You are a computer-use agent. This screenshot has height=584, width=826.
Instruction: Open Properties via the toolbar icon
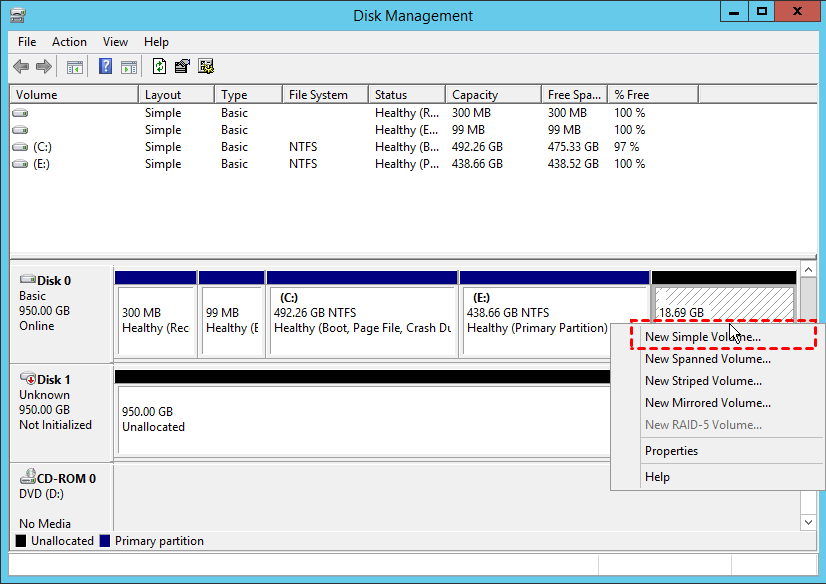[184, 66]
